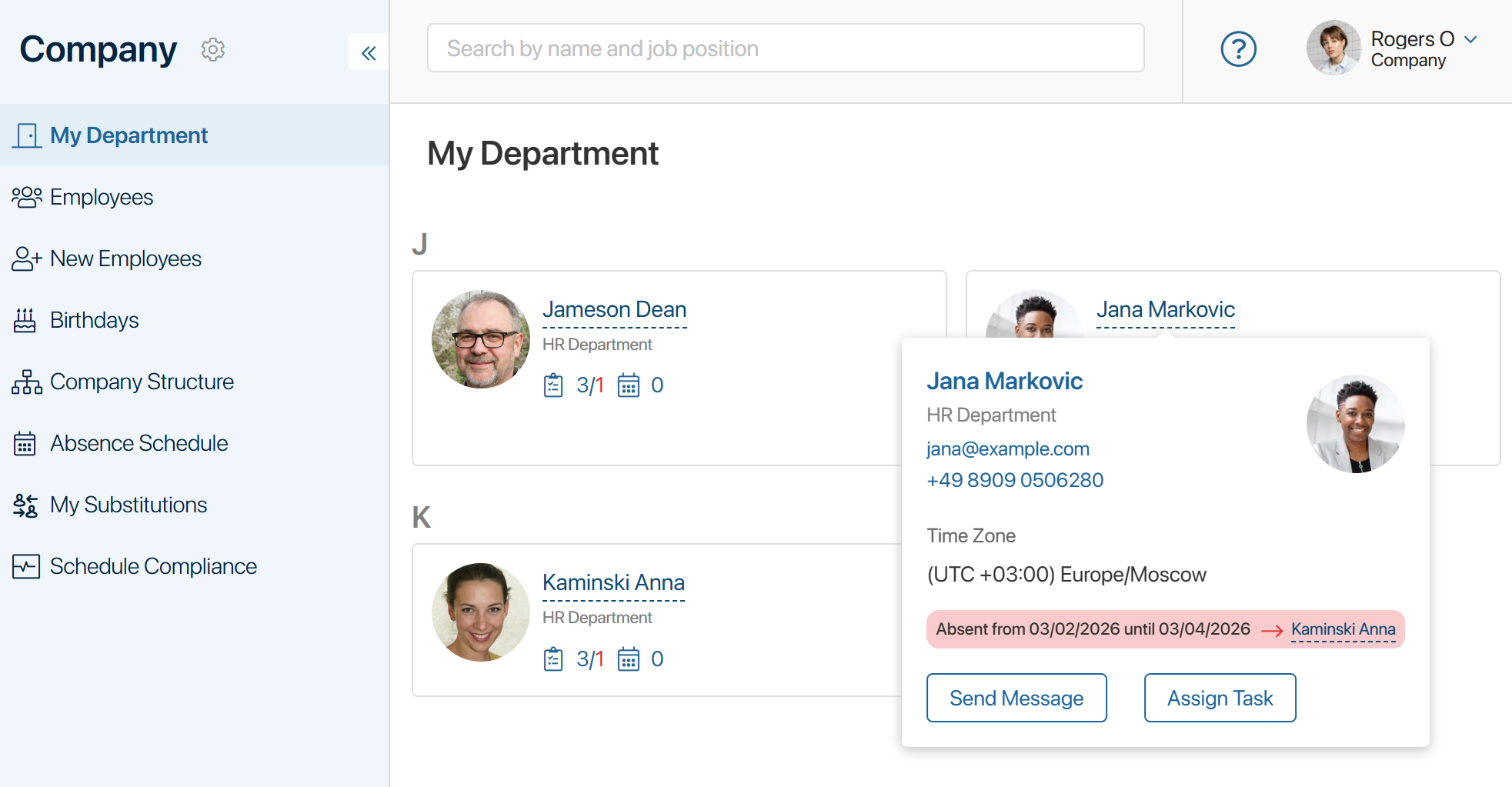The width and height of the screenshot is (1512, 787).
Task: Type in the name and job search field
Action: pos(785,48)
